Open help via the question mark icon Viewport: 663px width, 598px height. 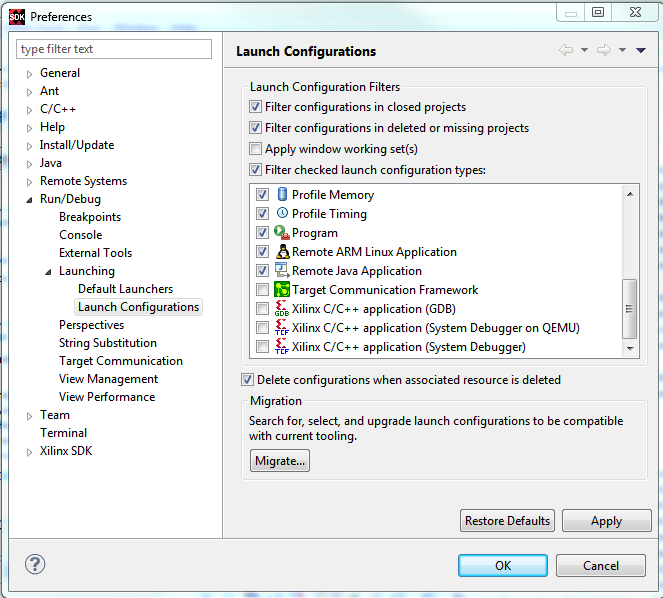[x=35, y=564]
